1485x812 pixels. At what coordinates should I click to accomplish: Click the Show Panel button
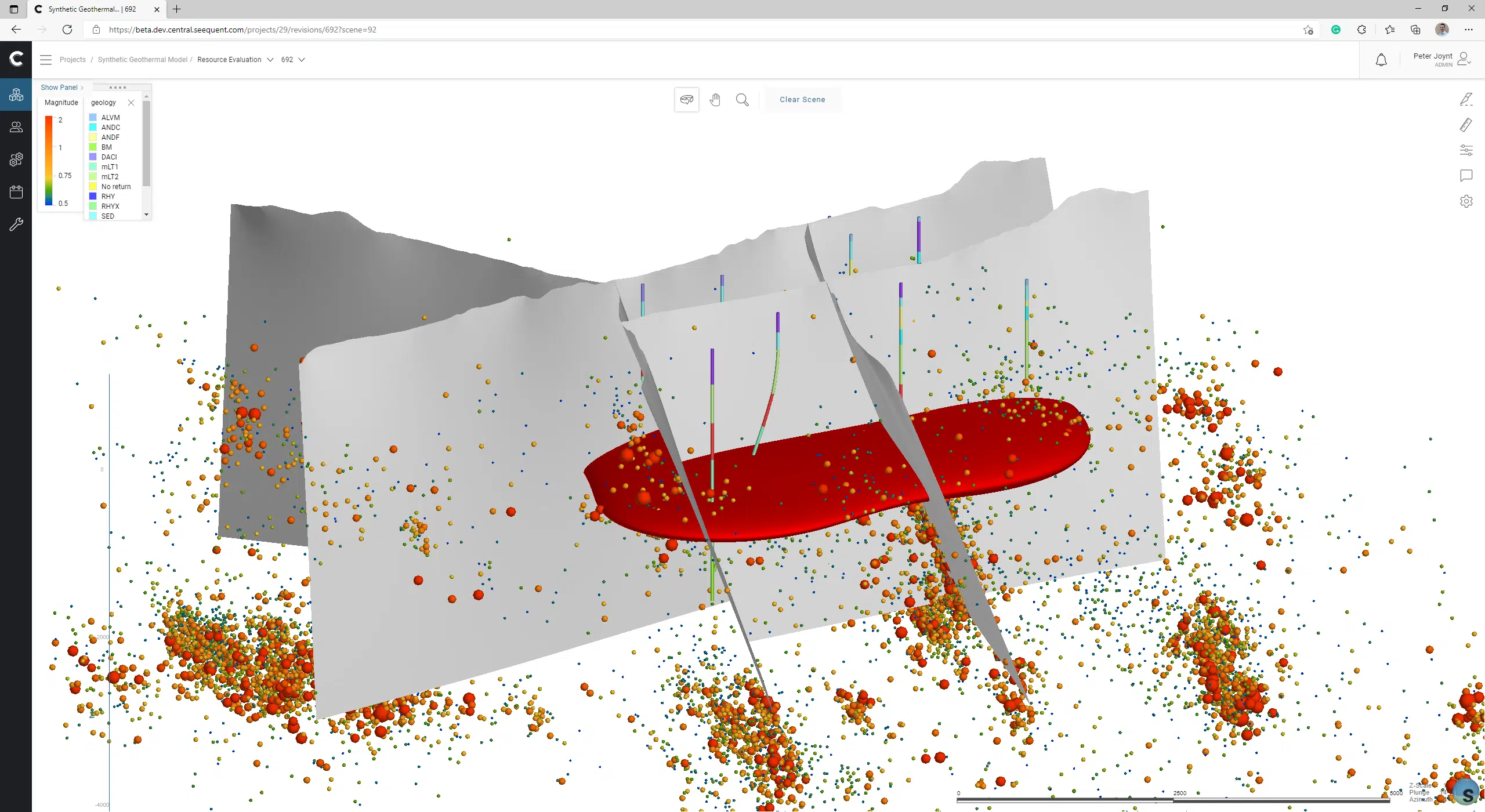[x=60, y=87]
